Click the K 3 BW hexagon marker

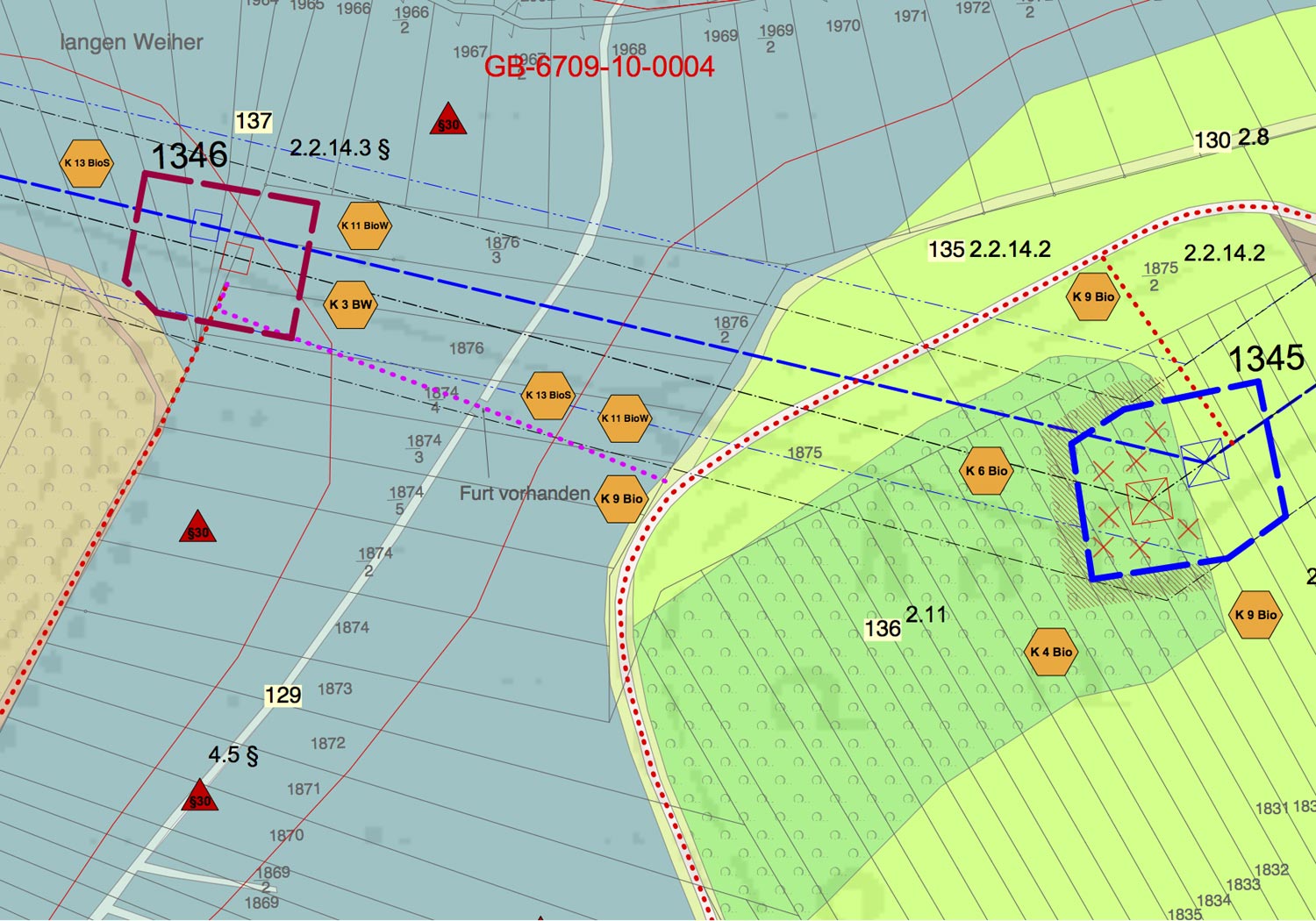coord(350,304)
